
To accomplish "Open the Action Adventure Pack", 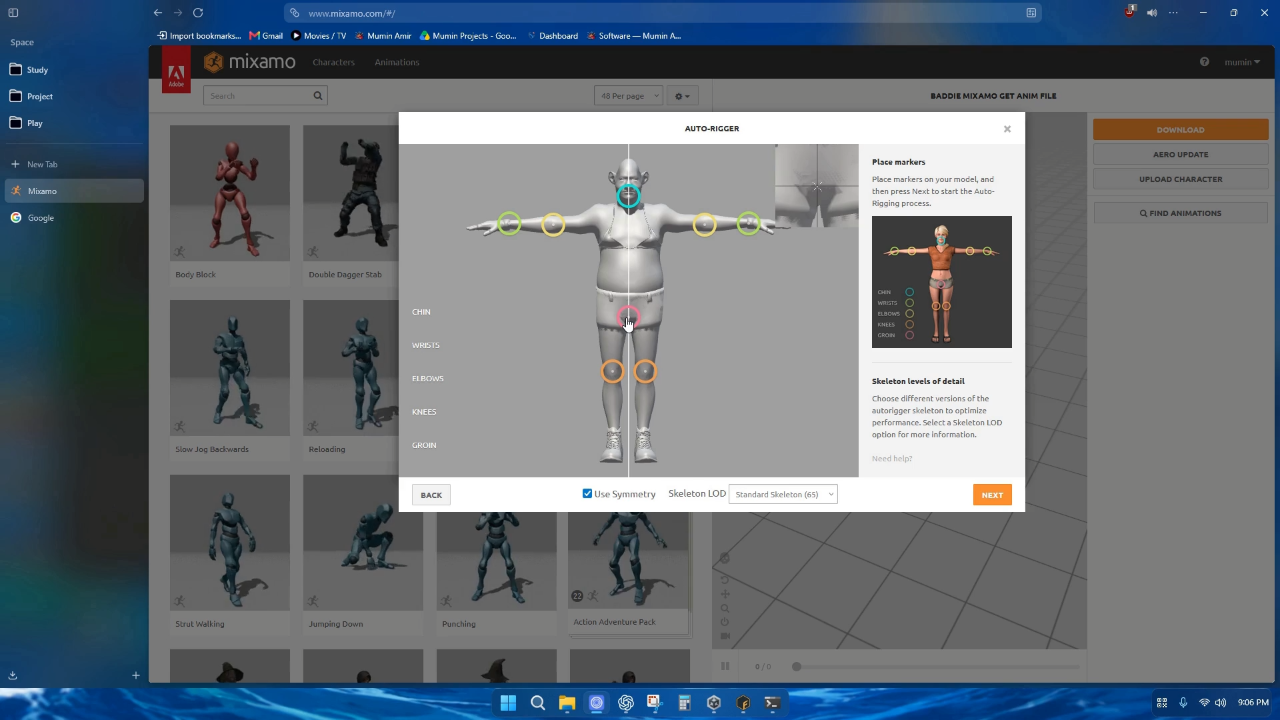I will (628, 560).
